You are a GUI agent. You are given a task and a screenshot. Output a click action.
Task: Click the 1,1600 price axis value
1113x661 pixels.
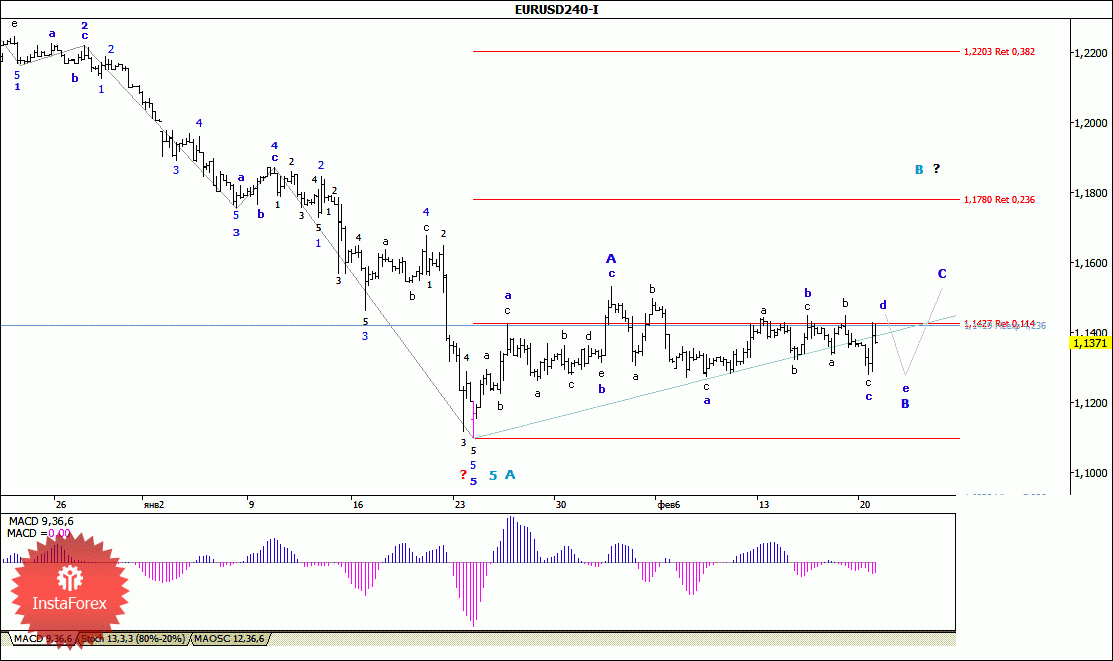[1090, 263]
